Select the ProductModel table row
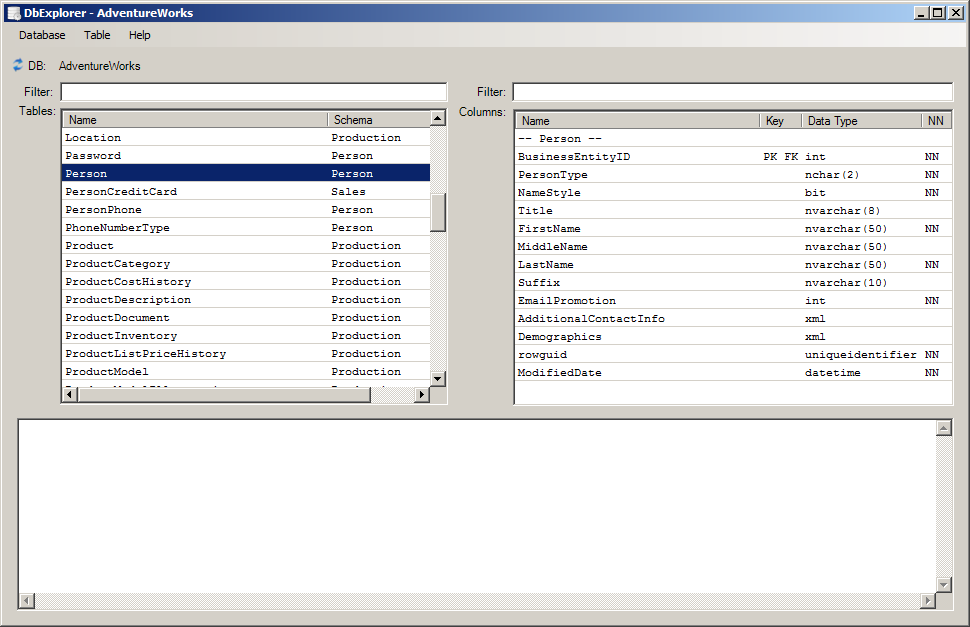The image size is (970, 627). tap(246, 370)
